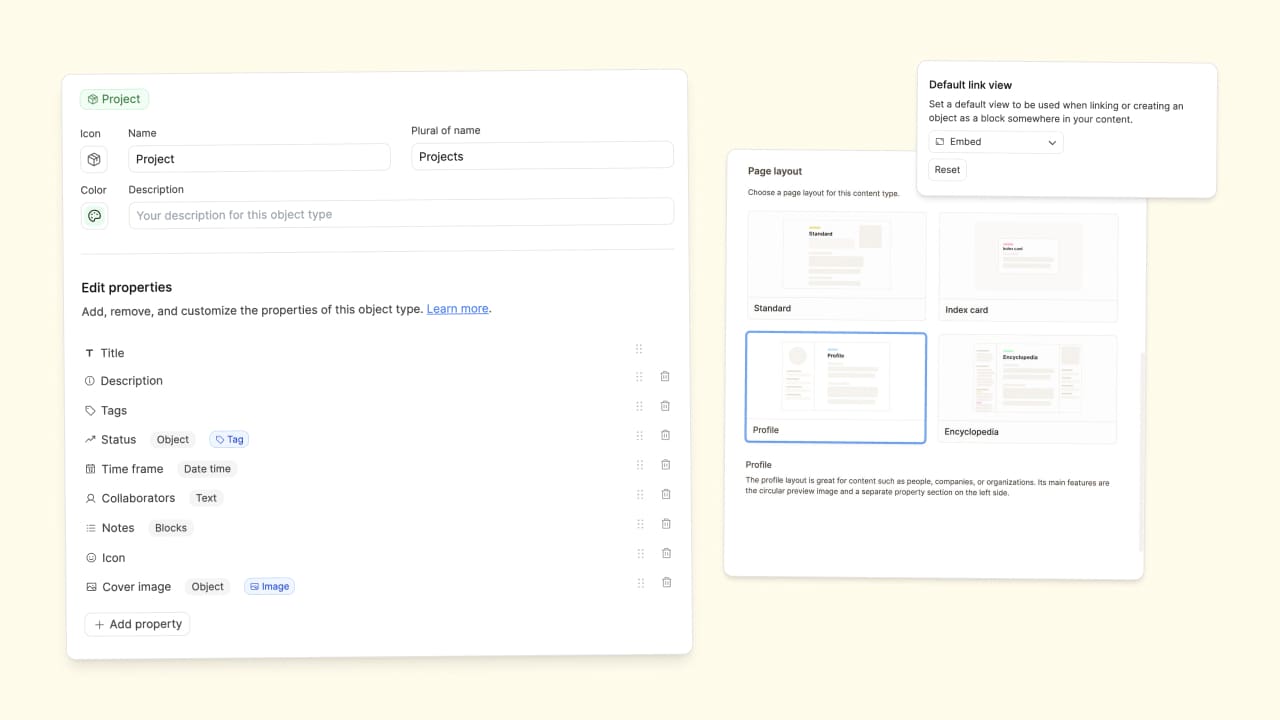Click into the Description input field

pos(400,215)
